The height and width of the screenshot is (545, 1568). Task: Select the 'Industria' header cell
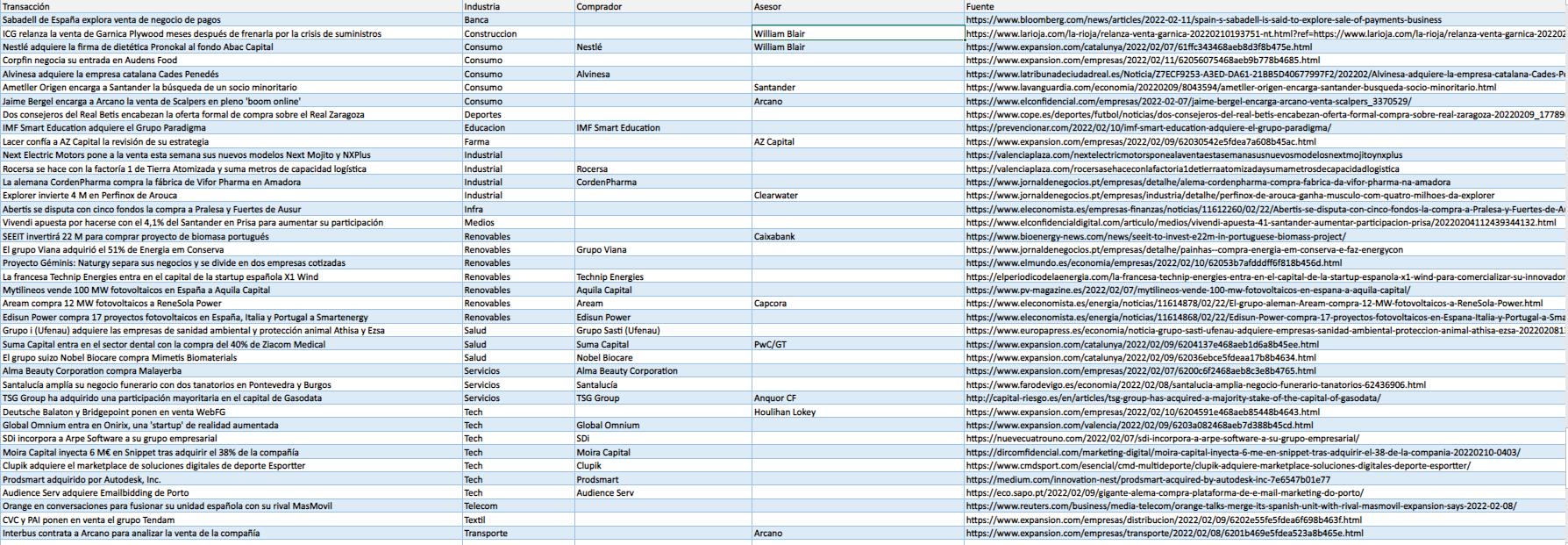point(518,6)
